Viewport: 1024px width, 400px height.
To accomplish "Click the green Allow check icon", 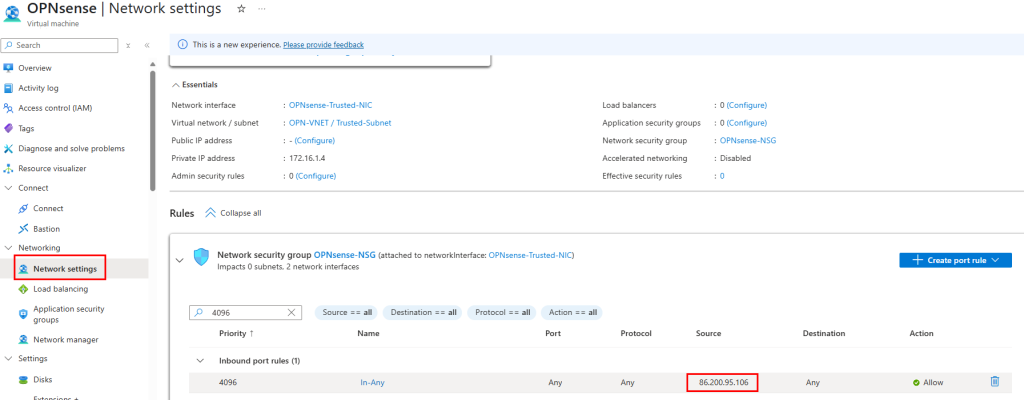I will pos(916,382).
